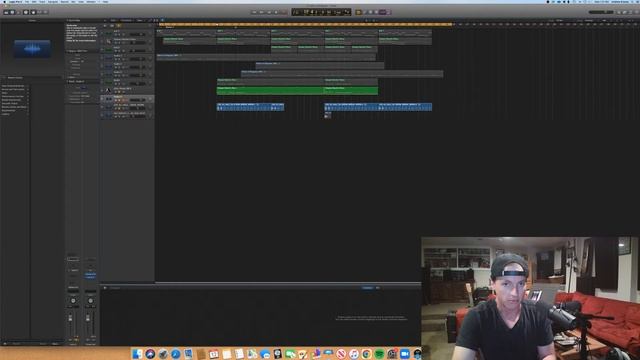Click the duplicate track button
Image resolution: width=640 pixels, height=360 pixels.
point(112,25)
